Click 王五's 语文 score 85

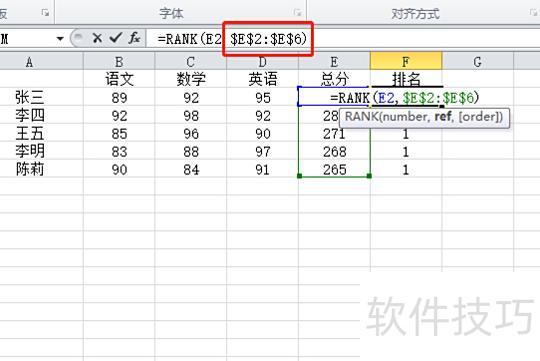click(x=119, y=133)
